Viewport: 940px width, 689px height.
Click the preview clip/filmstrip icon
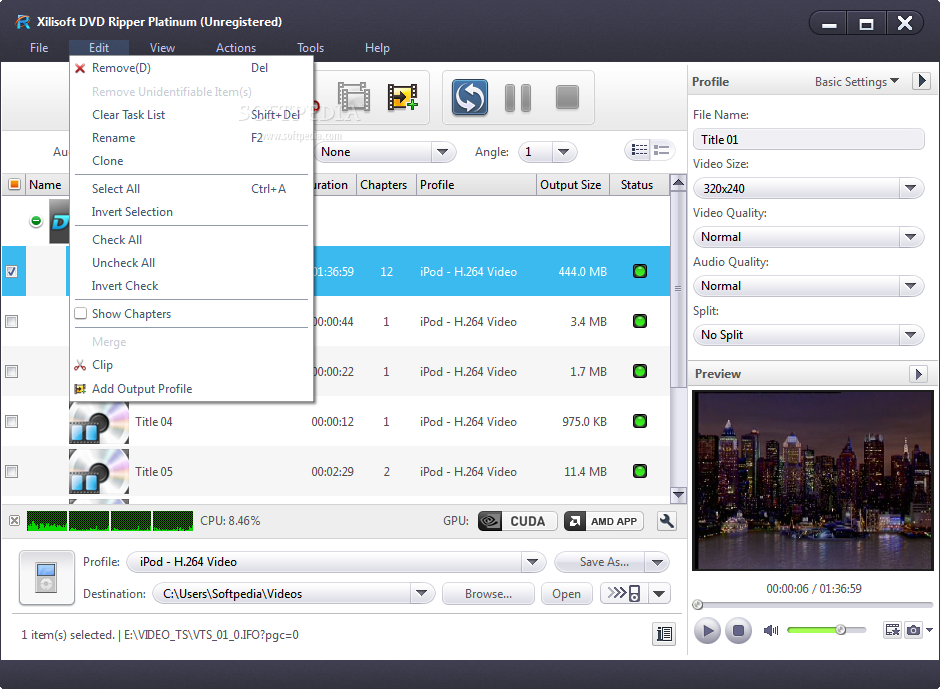[x=893, y=630]
